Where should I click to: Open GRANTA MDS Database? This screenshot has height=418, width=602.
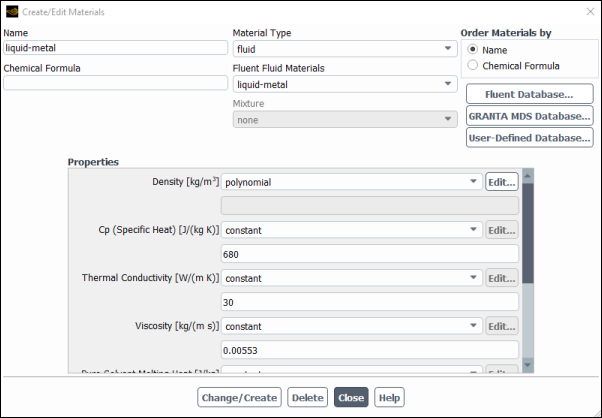[529, 116]
